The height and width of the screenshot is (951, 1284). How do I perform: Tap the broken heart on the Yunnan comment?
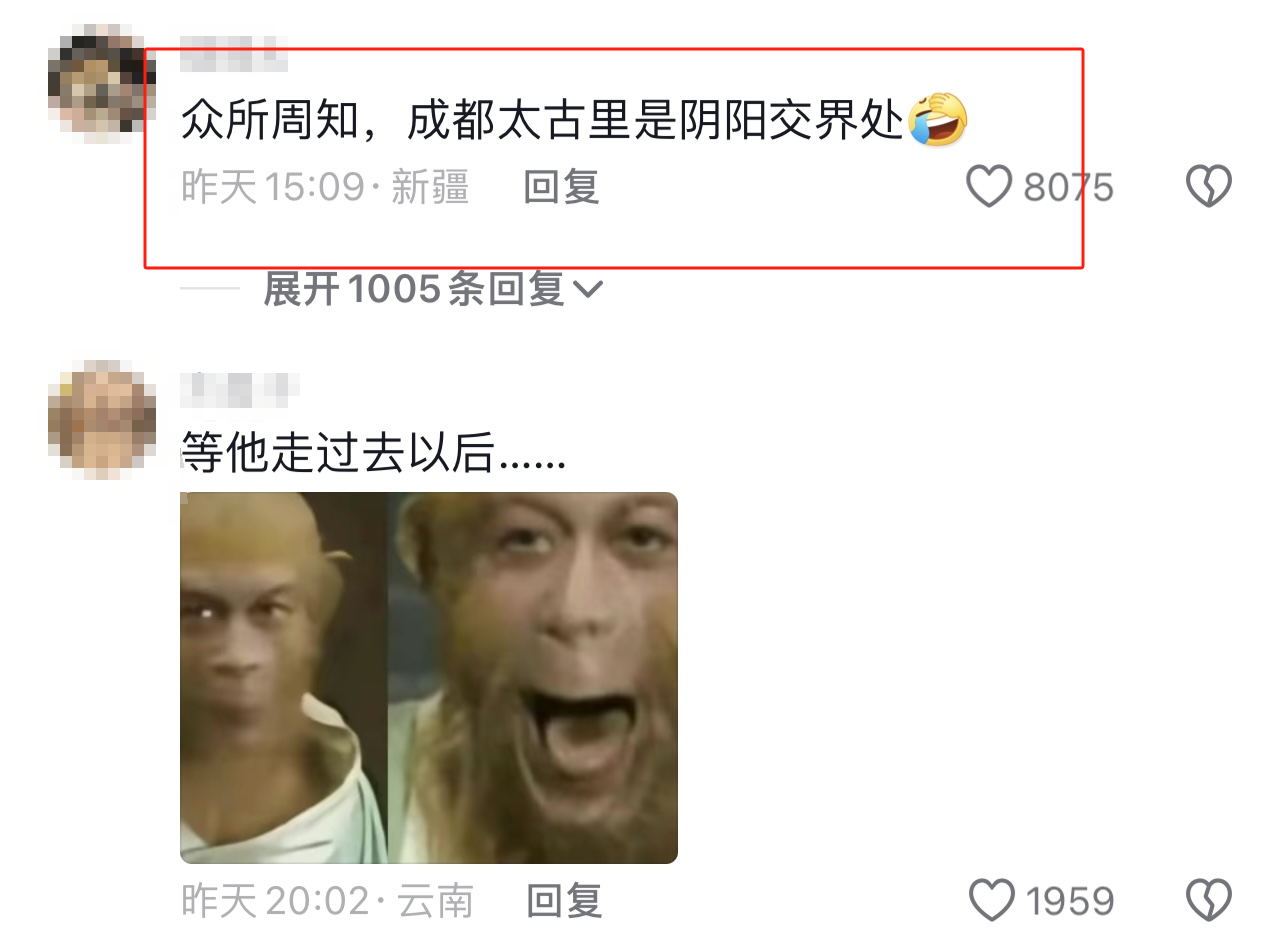1208,901
